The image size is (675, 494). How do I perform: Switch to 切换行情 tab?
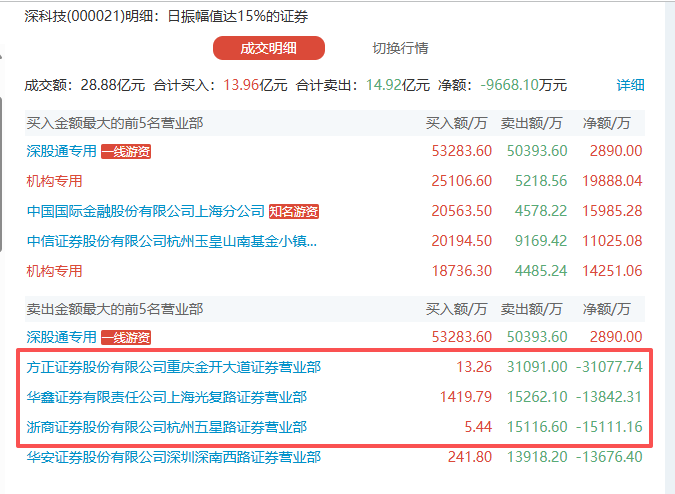pos(400,48)
